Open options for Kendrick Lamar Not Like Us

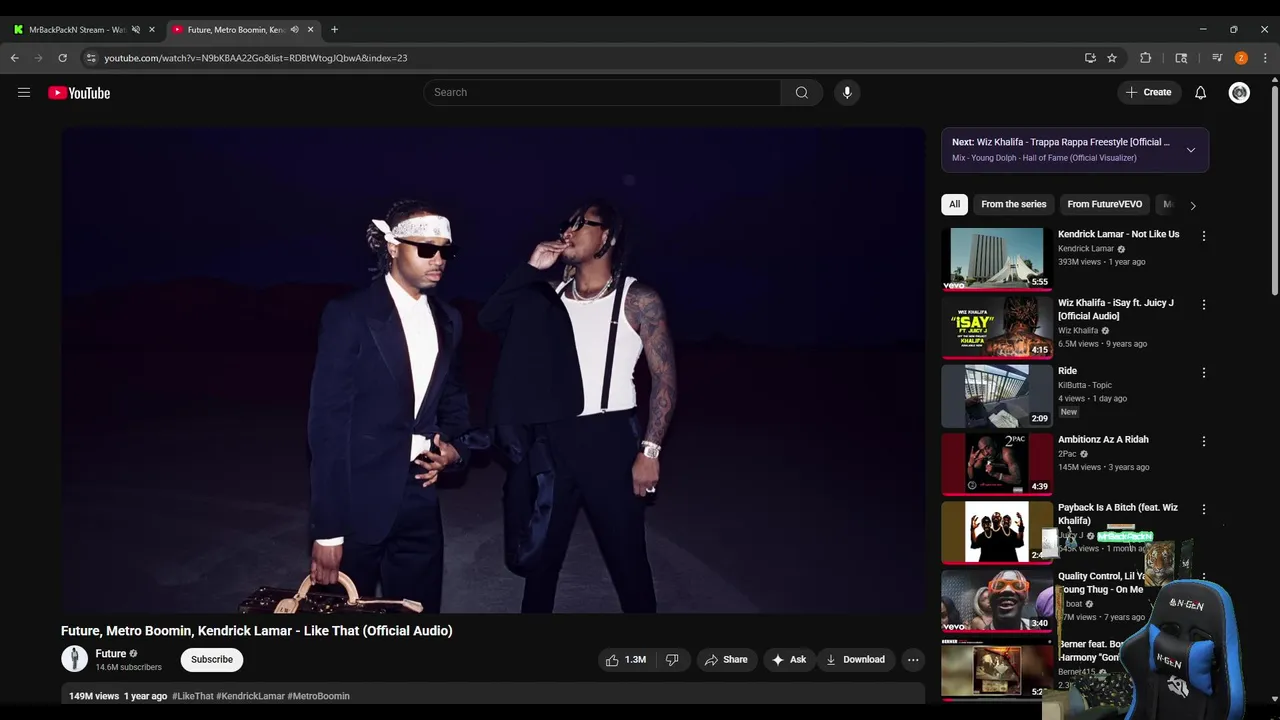1203,236
